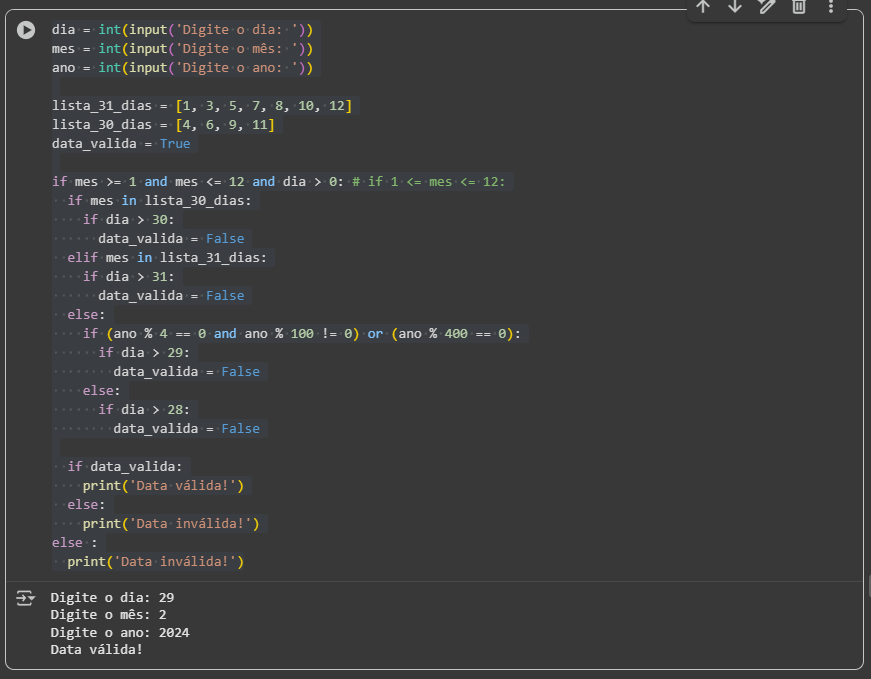Image resolution: width=871 pixels, height=679 pixels.
Task: Click the pencil edit icon in cell toolbar
Action: coord(767,7)
